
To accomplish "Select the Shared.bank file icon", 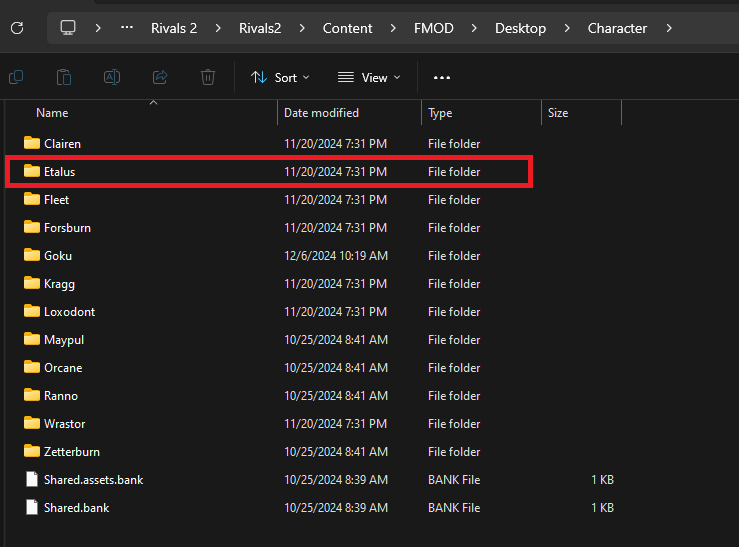I will click(x=32, y=507).
